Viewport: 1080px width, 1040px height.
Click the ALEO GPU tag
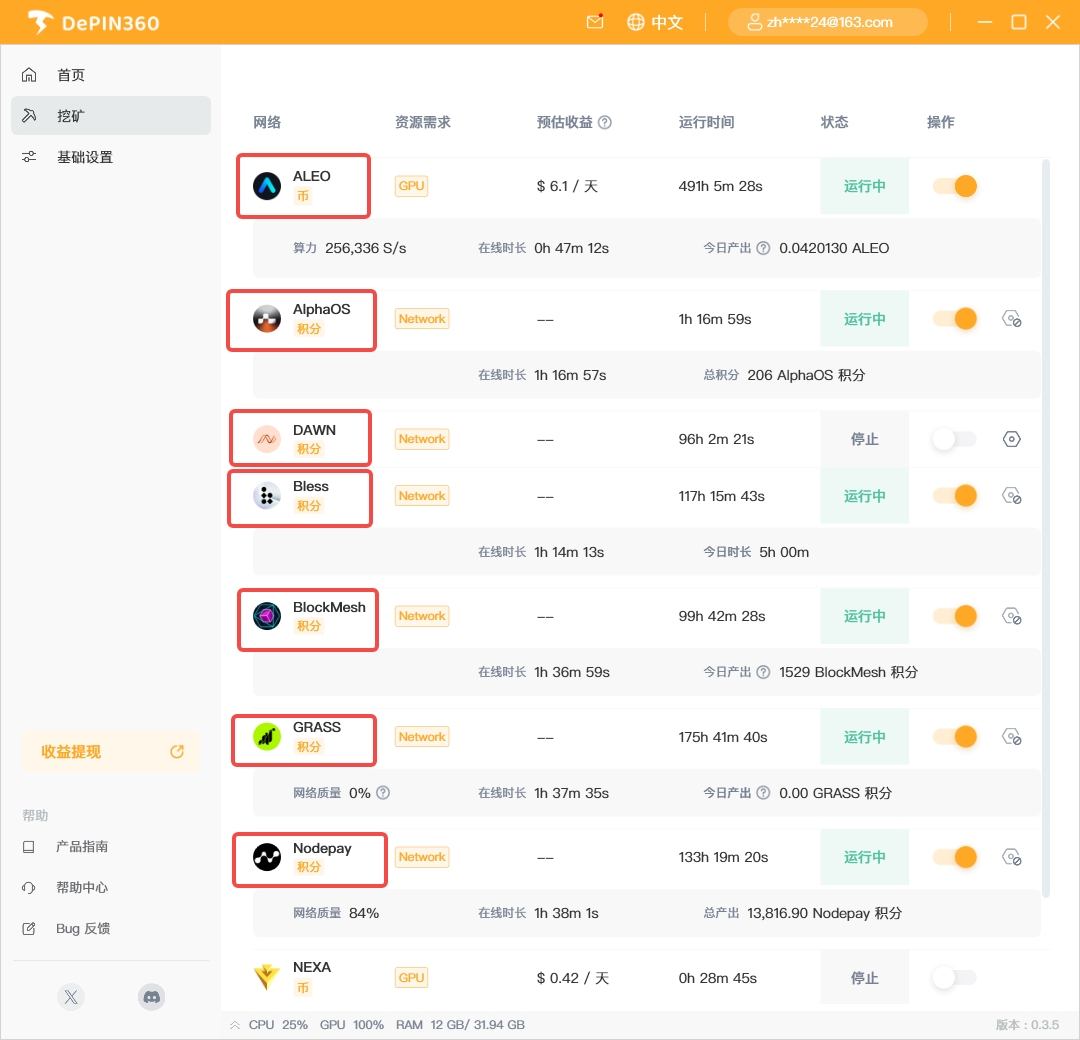click(411, 186)
